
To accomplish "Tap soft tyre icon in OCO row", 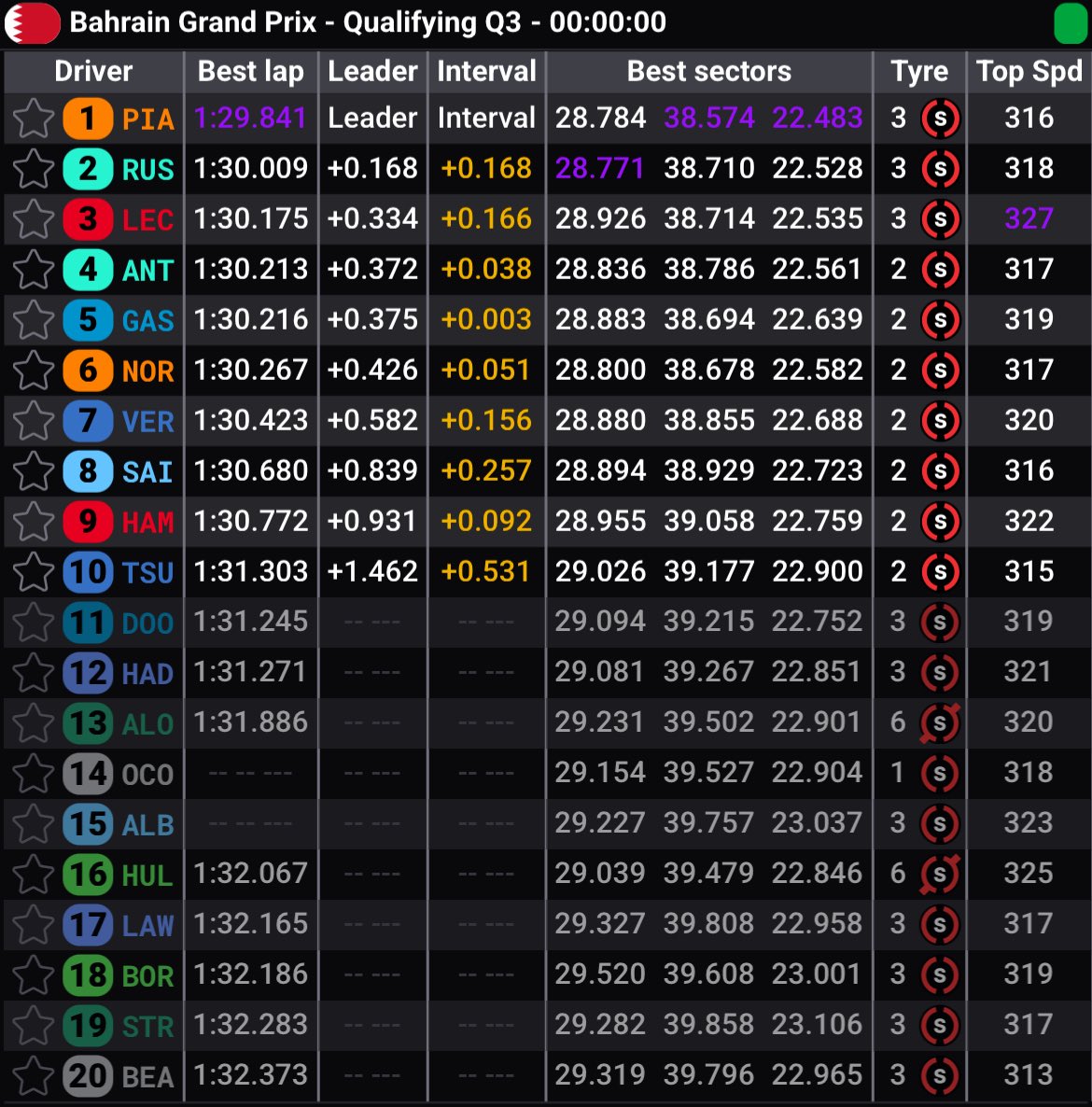I will (940, 774).
